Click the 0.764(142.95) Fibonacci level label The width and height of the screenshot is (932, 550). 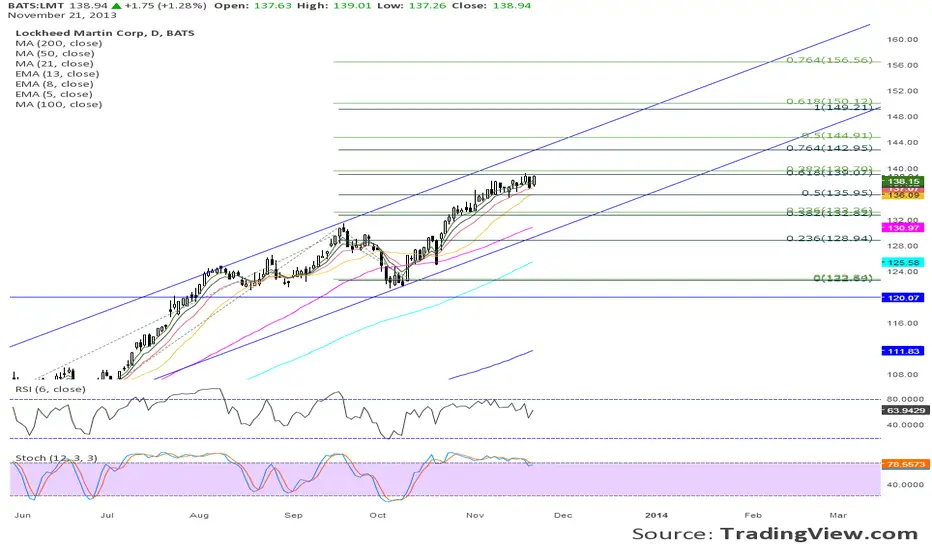tap(829, 148)
